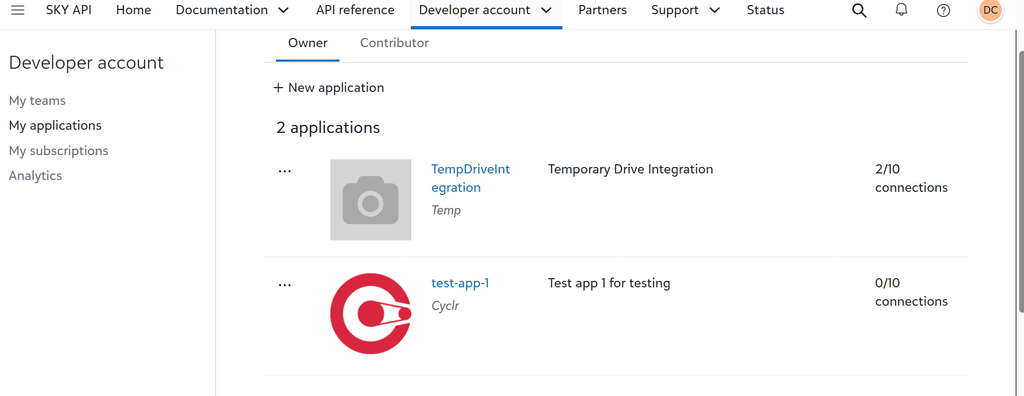The height and width of the screenshot is (396, 1024).
Task: Open the help question mark icon
Action: pyautogui.click(x=943, y=10)
